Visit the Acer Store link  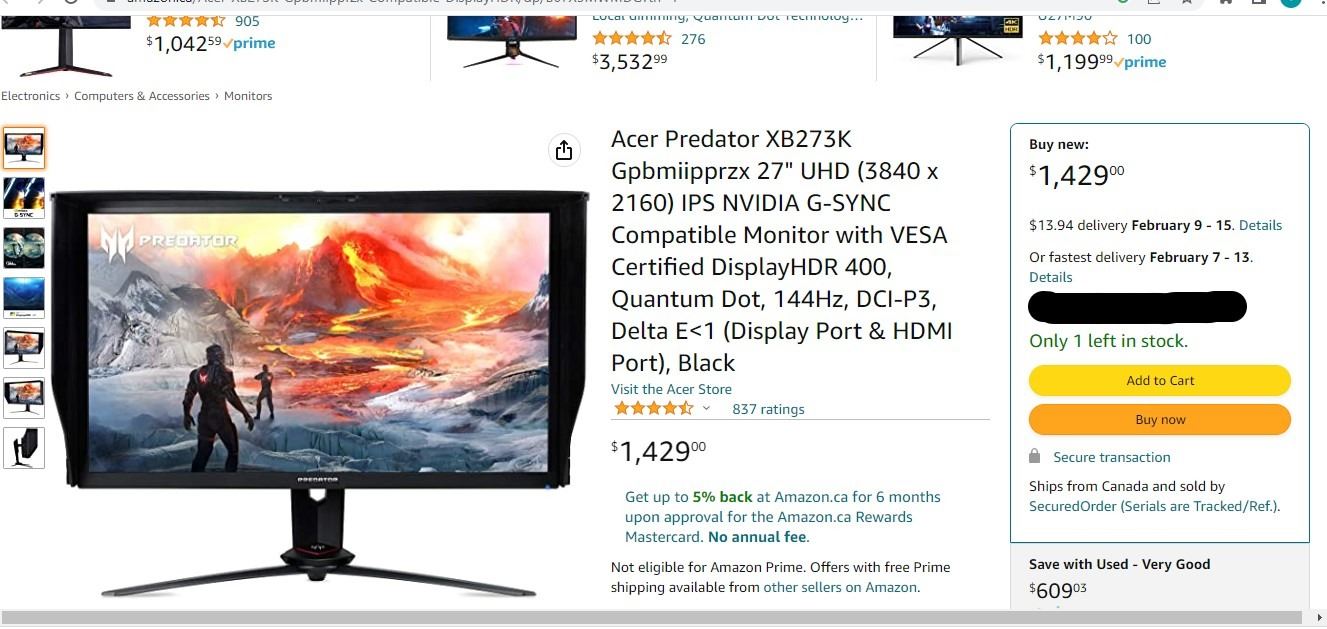pos(671,389)
